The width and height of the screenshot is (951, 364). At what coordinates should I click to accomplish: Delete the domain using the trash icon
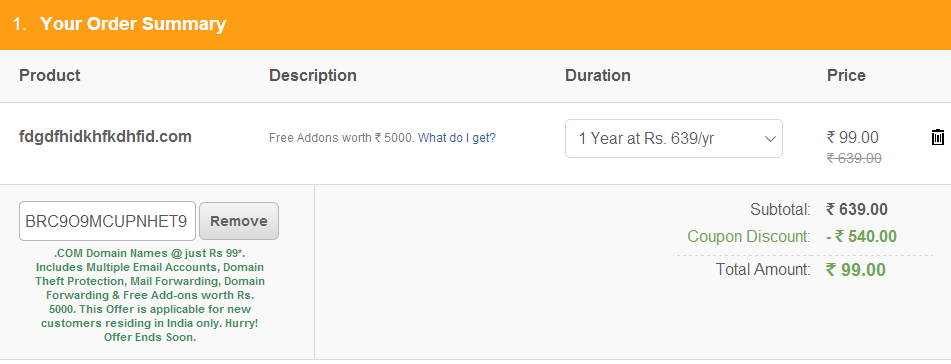coord(937,137)
